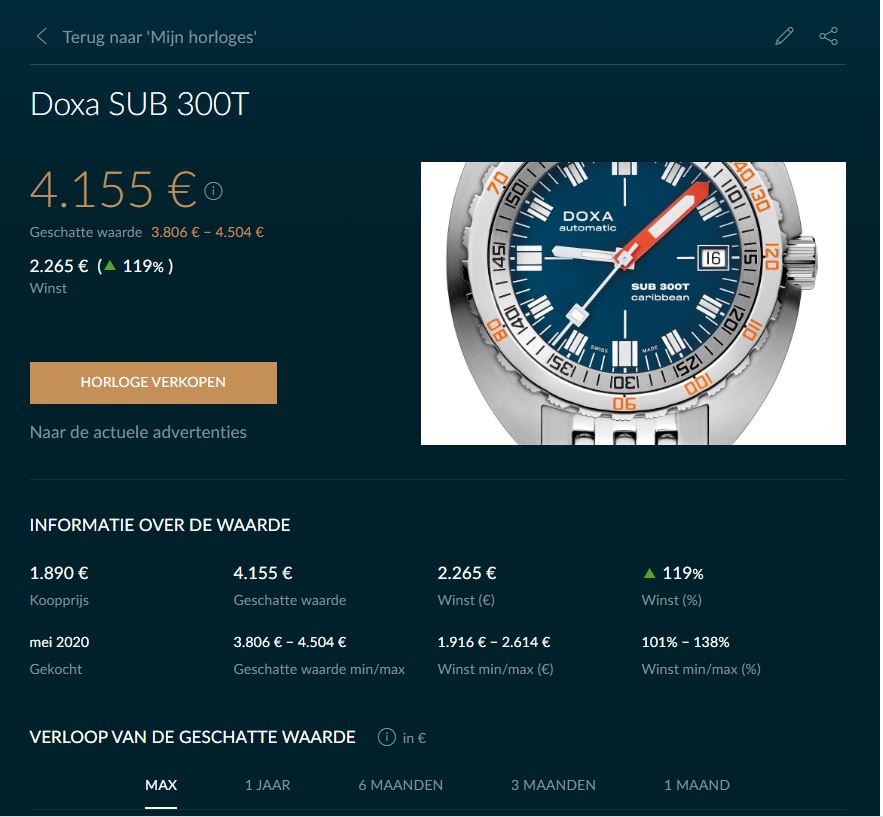
Task: Click 'VERLOOP VAN DE GESCHATTE WAARDE' heading
Action: pyautogui.click(x=193, y=737)
